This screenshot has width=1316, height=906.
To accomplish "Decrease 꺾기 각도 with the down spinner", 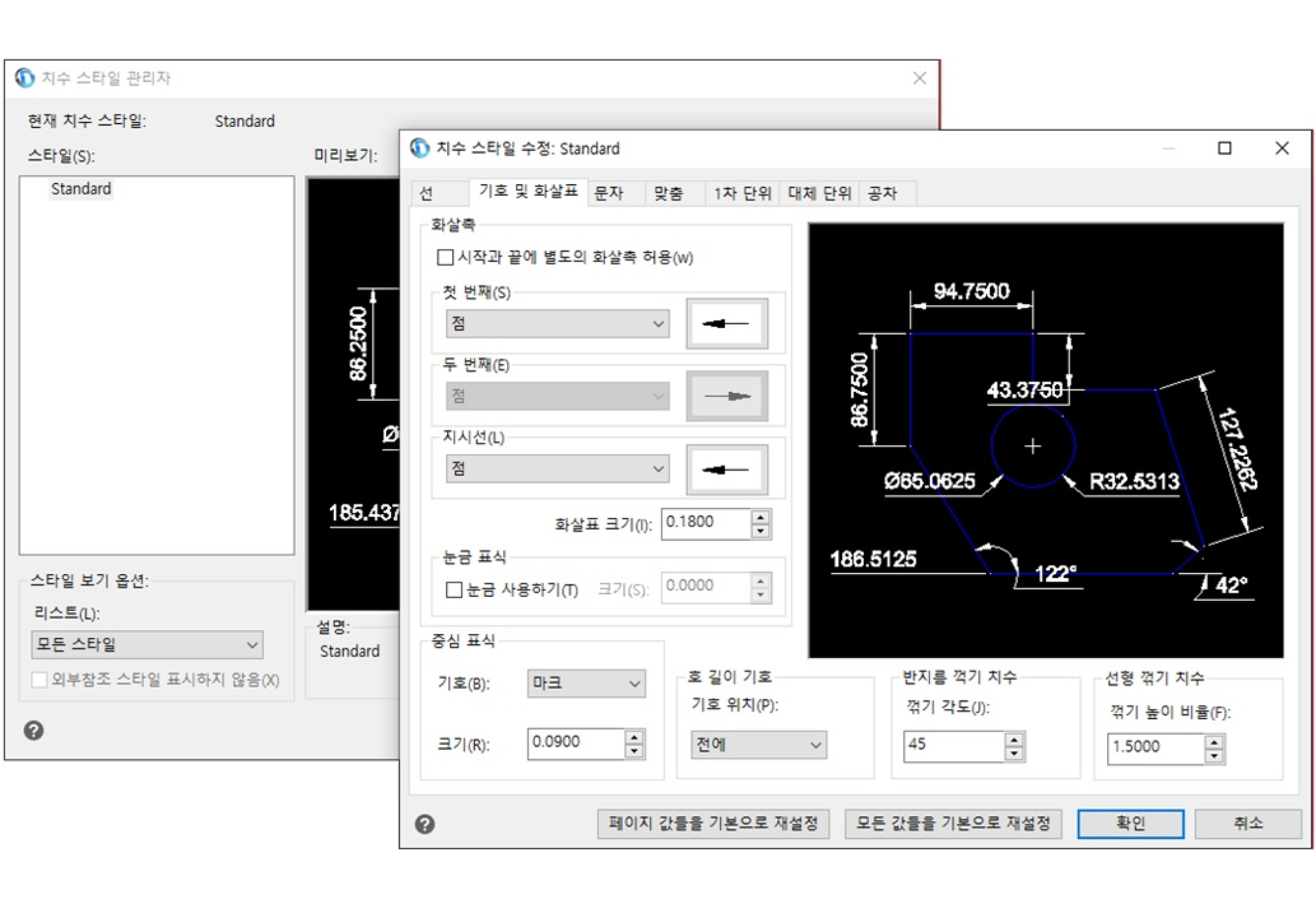I will 1014,754.
